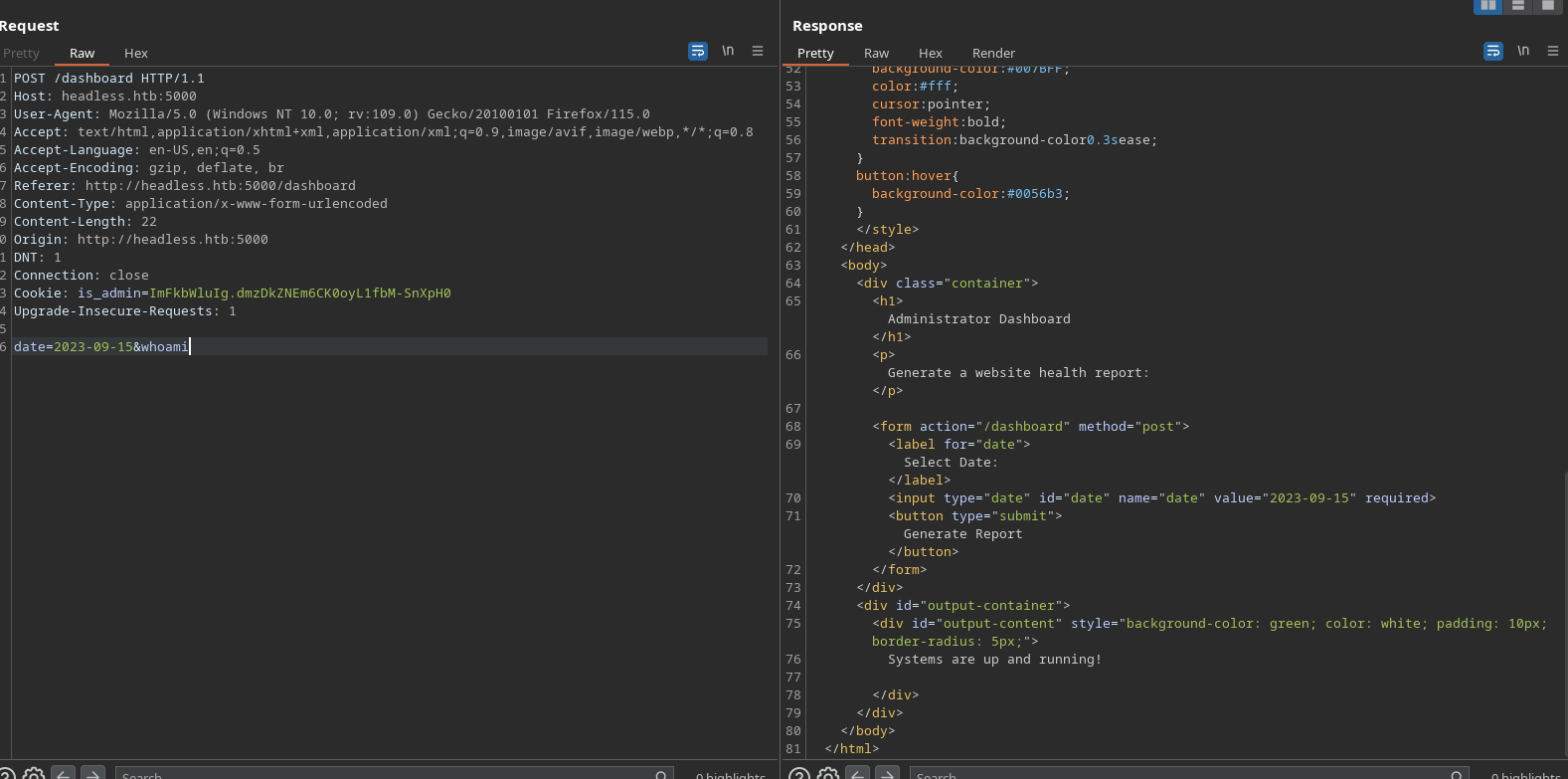Switch Response view to Hex tab
Screen dimensions: 1568x779
tap(931, 54)
